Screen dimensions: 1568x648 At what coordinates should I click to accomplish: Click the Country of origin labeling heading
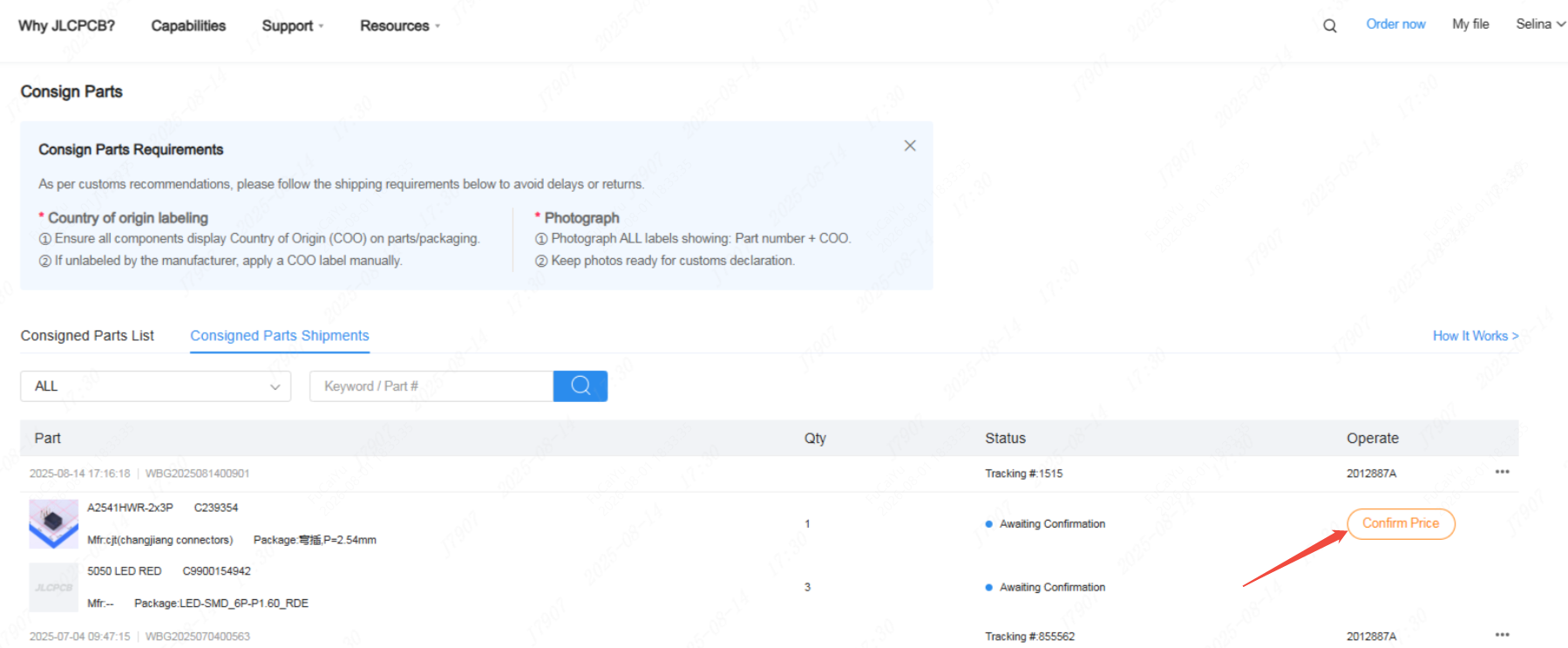(128, 218)
